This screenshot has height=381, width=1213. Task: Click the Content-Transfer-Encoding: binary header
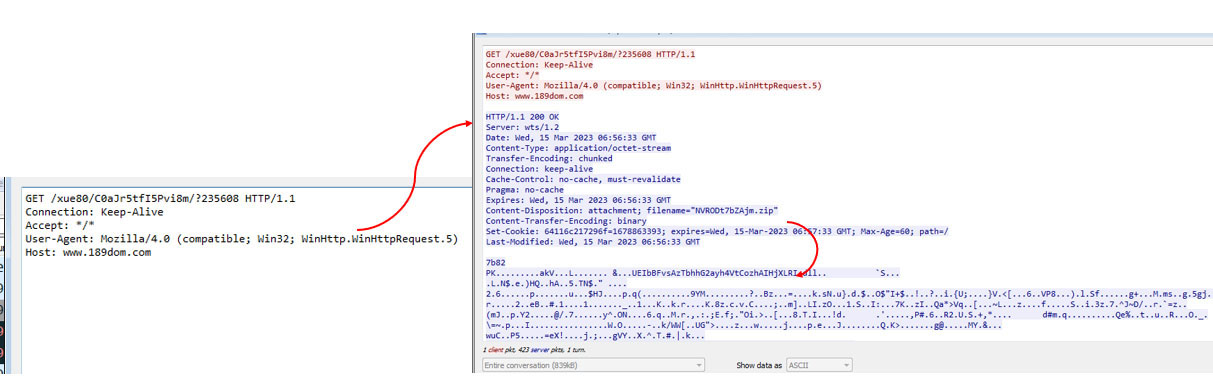tap(566, 221)
